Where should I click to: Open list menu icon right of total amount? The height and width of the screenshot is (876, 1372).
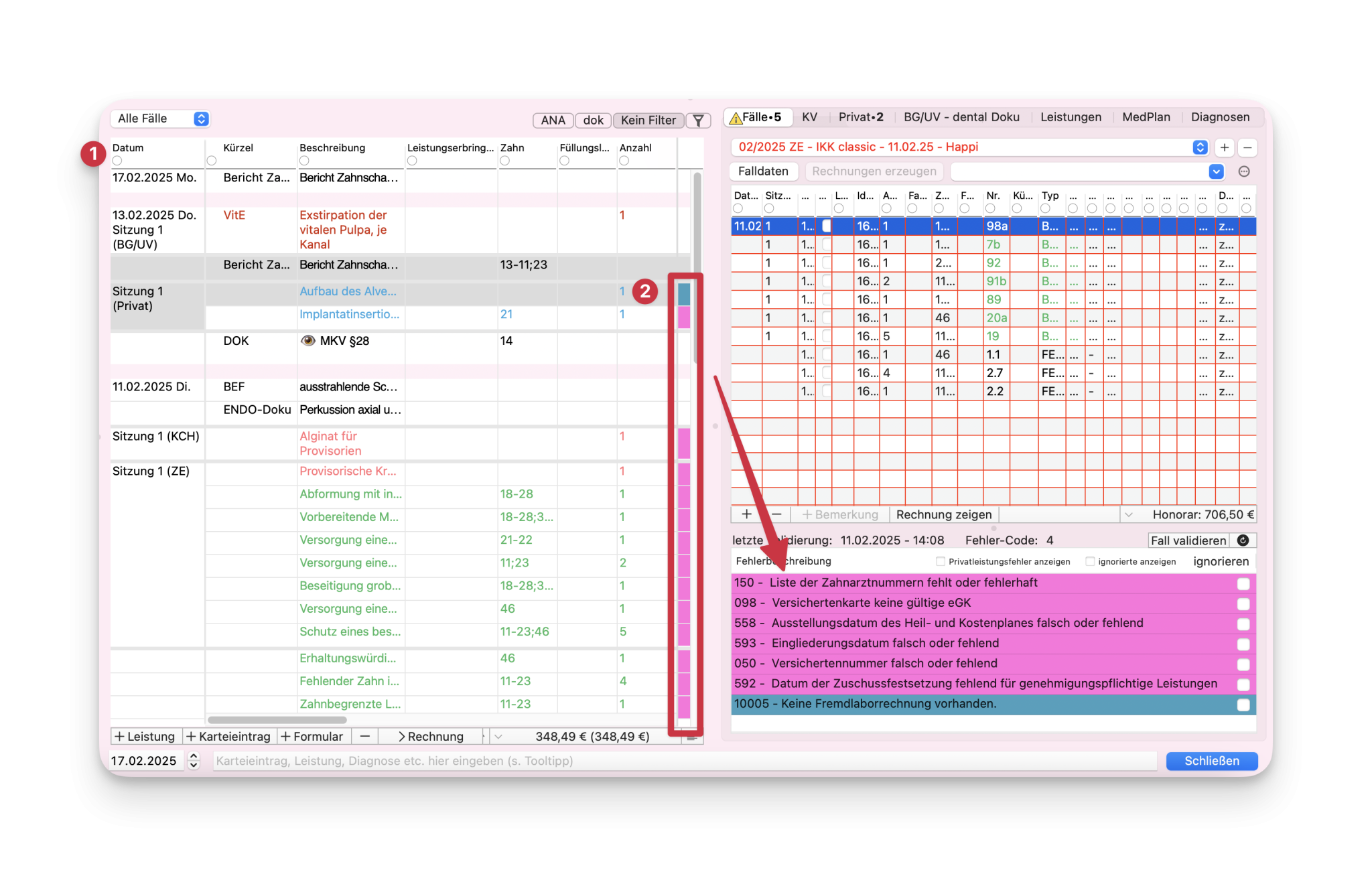click(692, 737)
